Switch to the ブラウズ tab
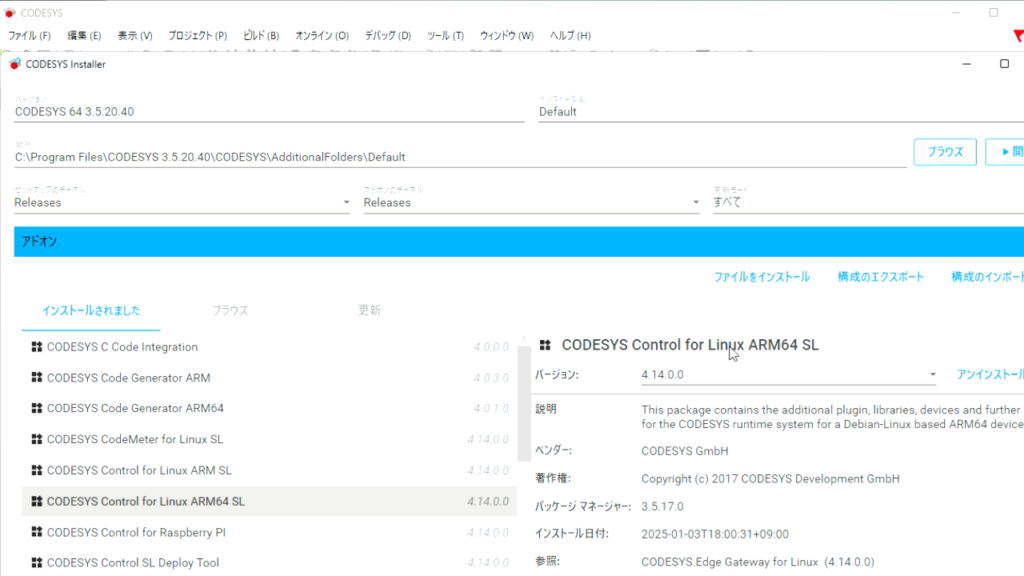Viewport: 1024px width, 576px height. coord(231,310)
